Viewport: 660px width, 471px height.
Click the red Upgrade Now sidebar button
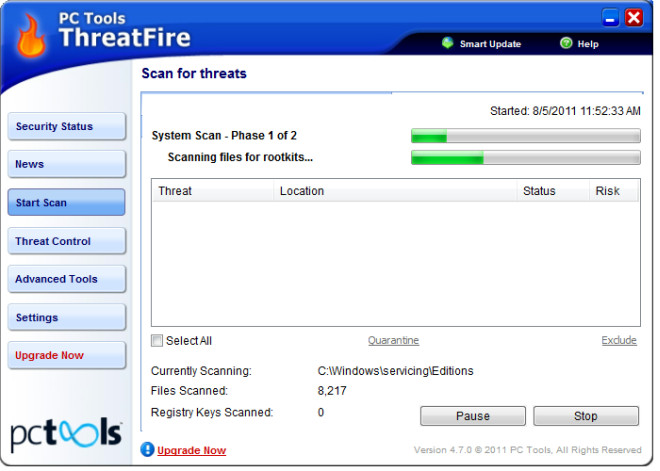(67, 355)
